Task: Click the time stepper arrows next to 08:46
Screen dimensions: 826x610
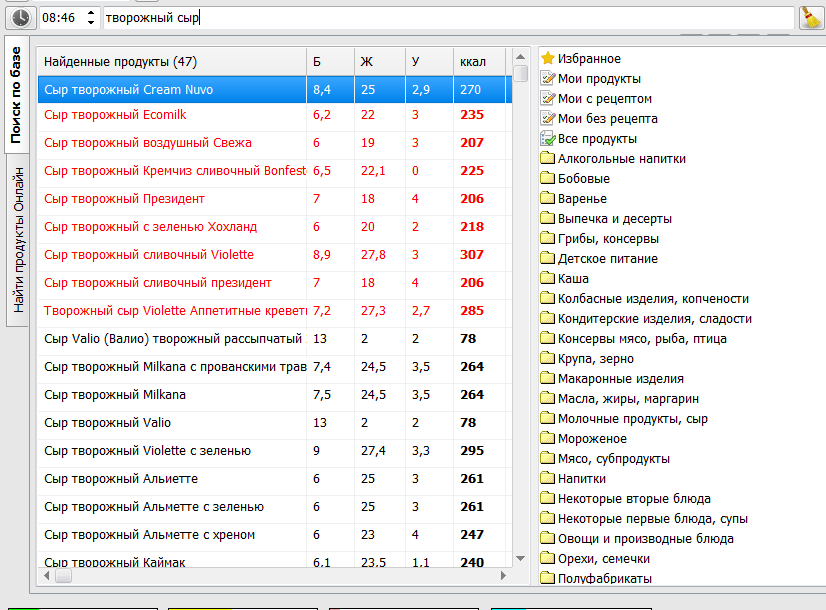Action: tap(91, 17)
